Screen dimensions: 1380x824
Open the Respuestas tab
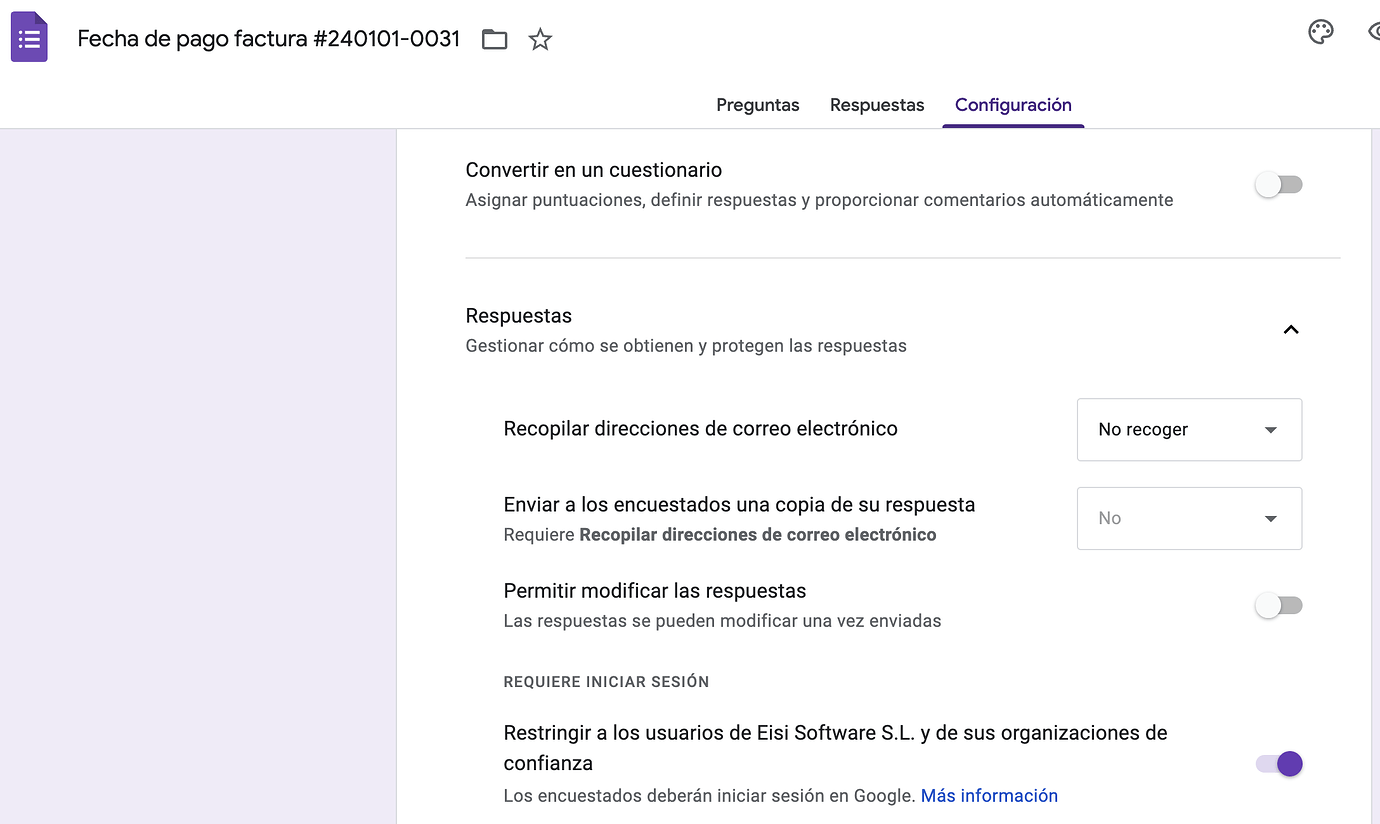877,104
